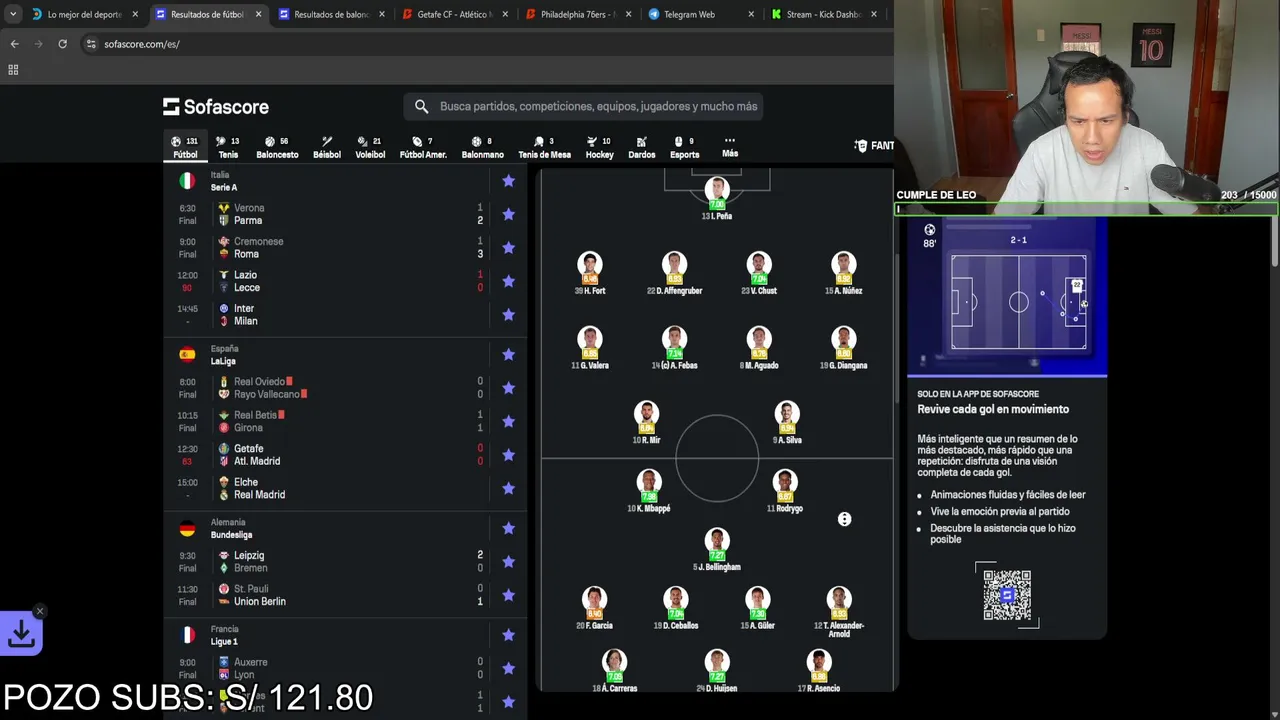Select the Fútbol Amer. tab
The image size is (1280, 720).
[x=423, y=147]
